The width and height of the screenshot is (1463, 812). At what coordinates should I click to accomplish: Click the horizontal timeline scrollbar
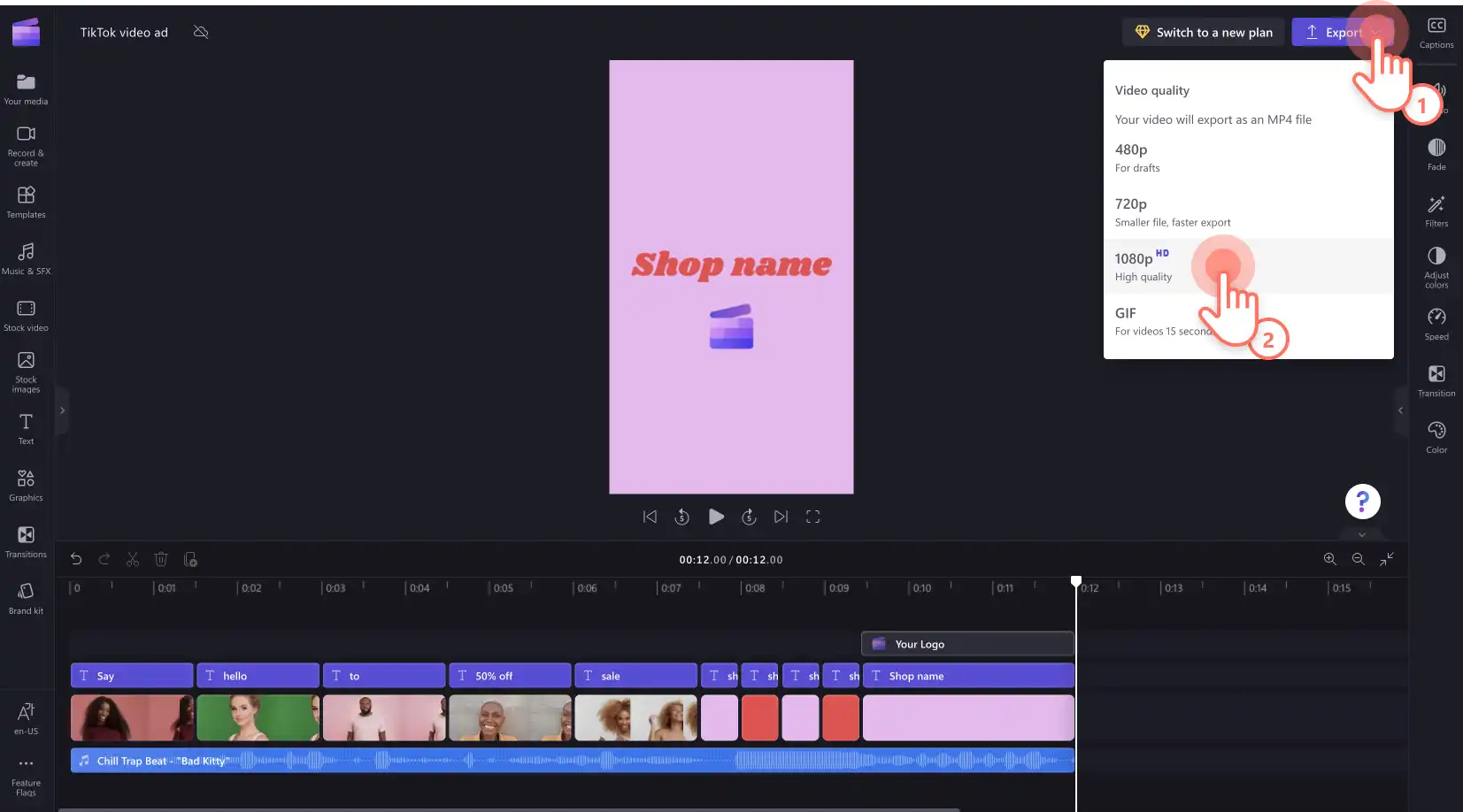point(509,808)
